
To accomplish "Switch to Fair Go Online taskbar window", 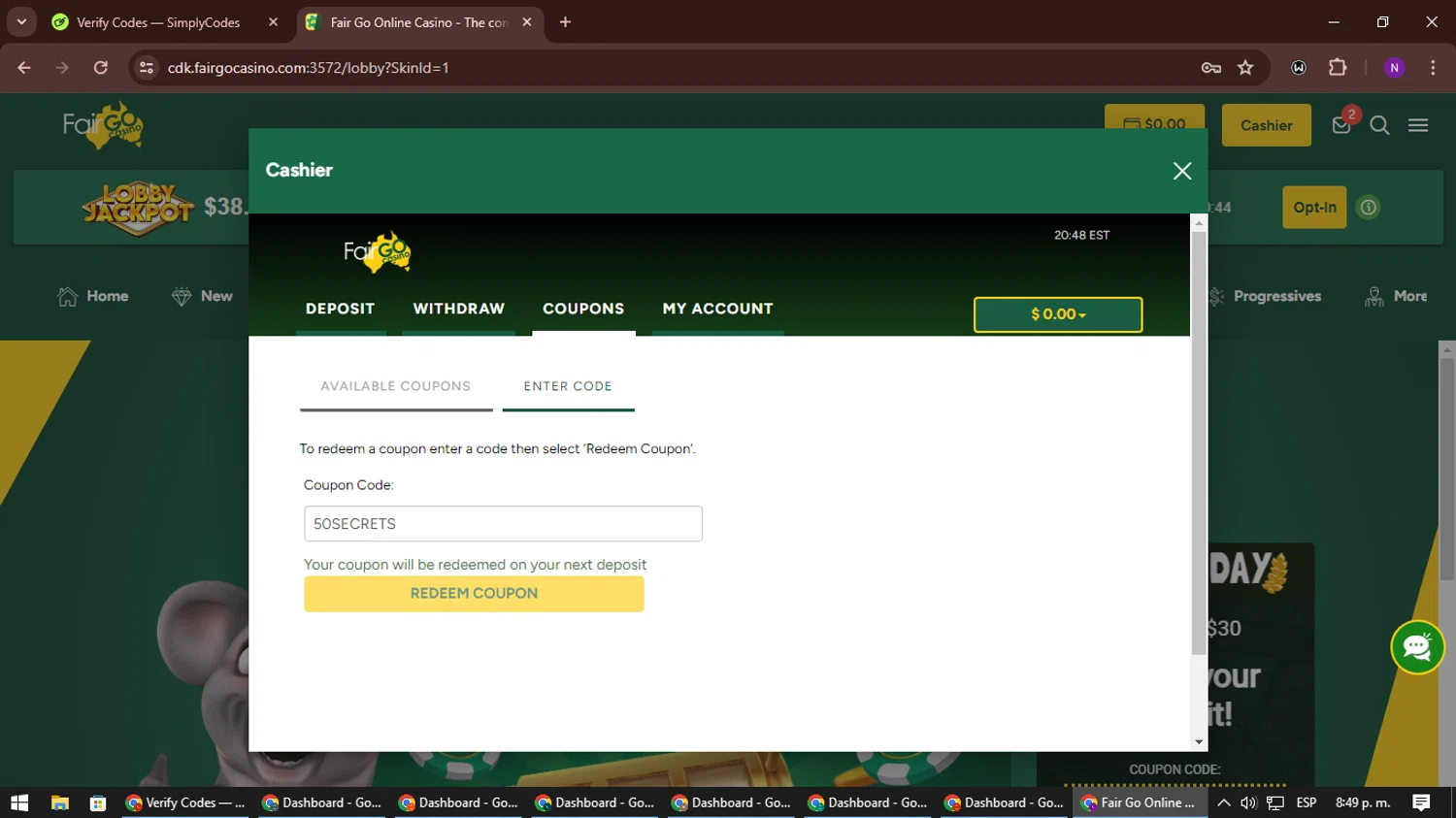I will tap(1140, 802).
